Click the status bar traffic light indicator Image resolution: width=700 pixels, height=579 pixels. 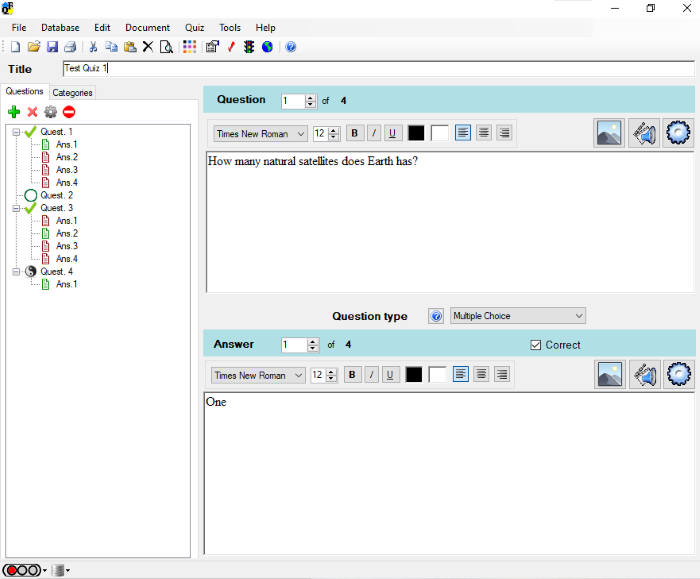(x=22, y=570)
